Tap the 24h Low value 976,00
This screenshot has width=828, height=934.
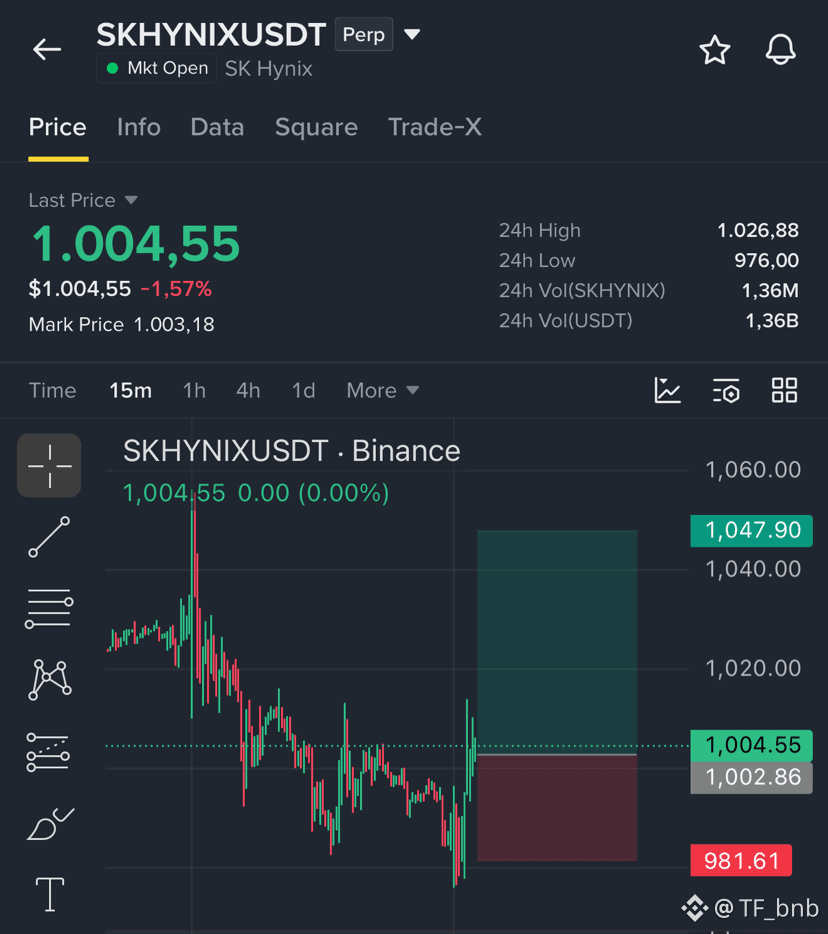click(x=766, y=261)
